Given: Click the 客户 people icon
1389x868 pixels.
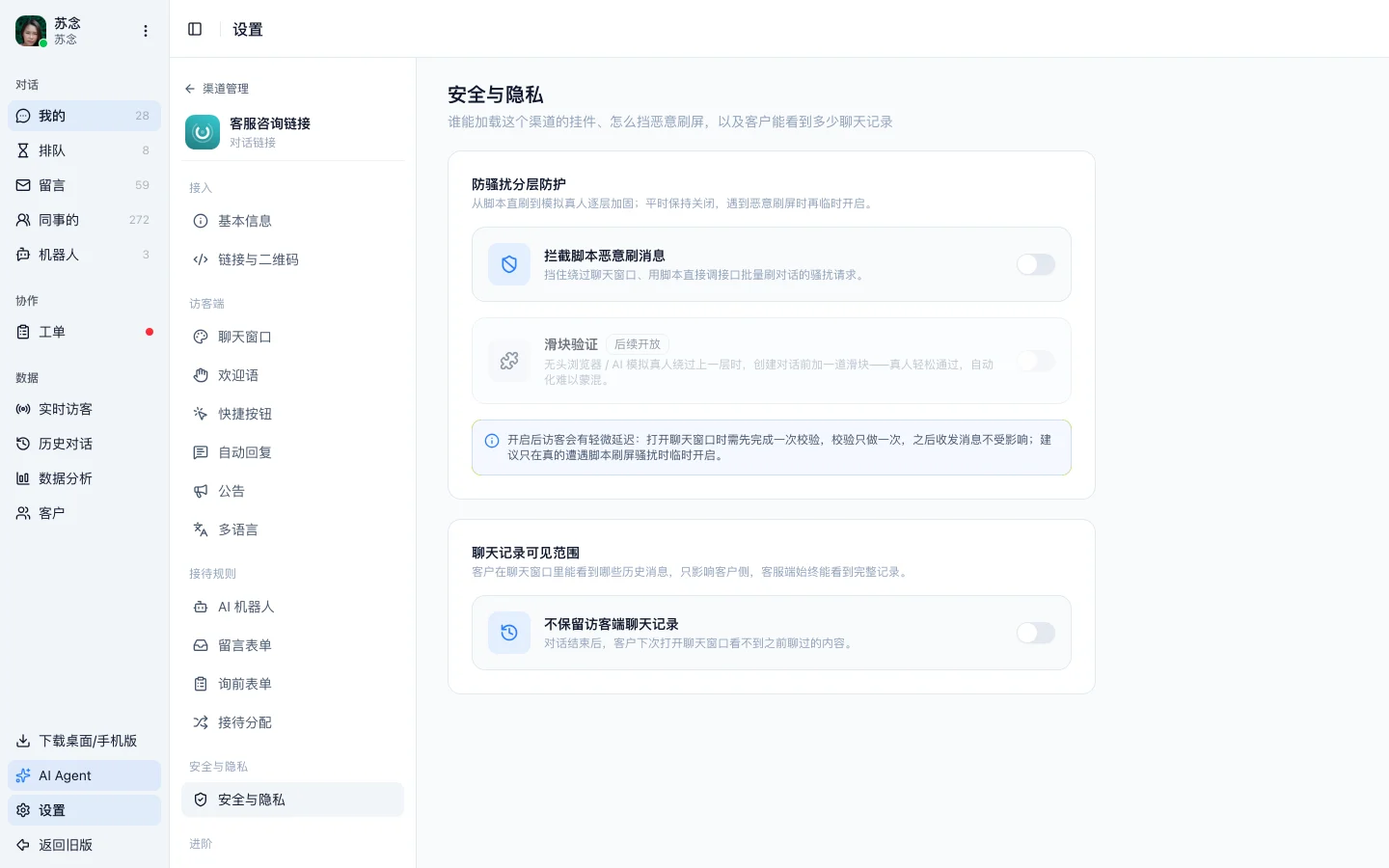Looking at the screenshot, I should click(x=23, y=513).
